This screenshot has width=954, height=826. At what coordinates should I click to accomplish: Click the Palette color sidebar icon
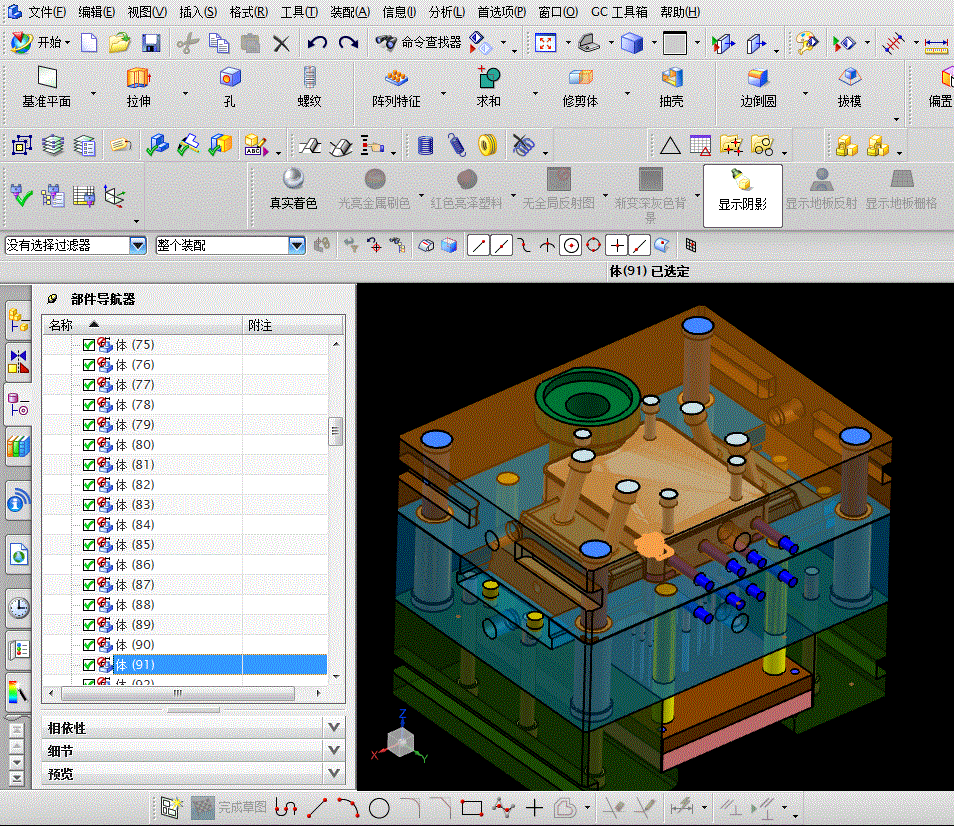[x=18, y=692]
